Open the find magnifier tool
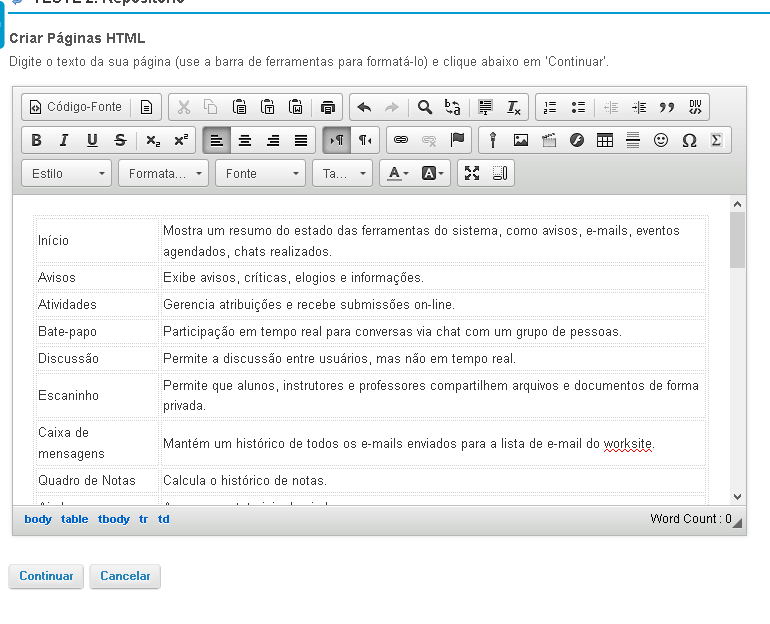Image resolution: width=770 pixels, height=624 pixels. tap(424, 107)
